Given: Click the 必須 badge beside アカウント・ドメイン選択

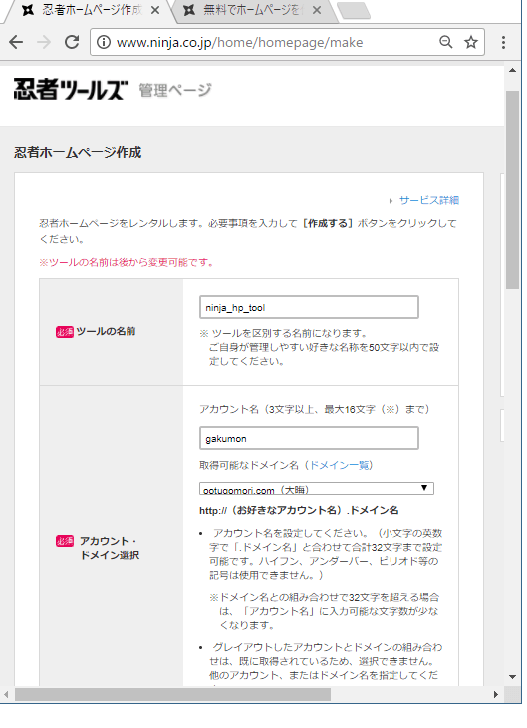Looking at the screenshot, I should point(65,541).
